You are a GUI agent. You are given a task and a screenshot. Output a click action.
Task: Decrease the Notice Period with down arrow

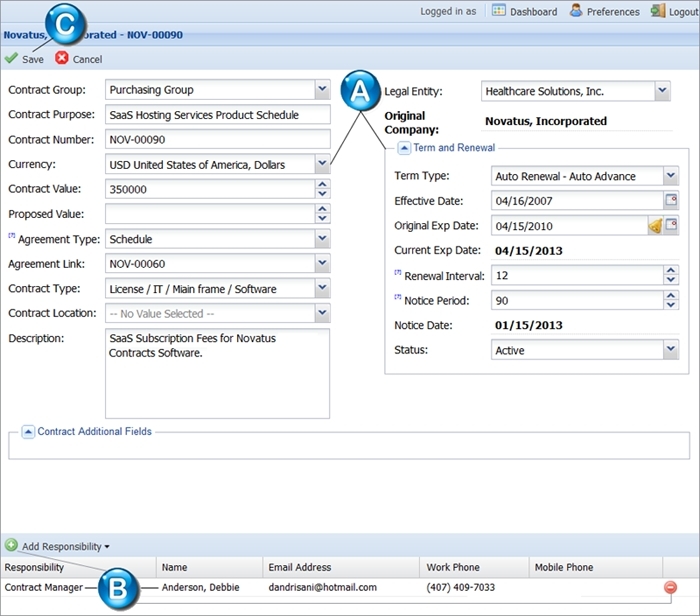coord(671,305)
